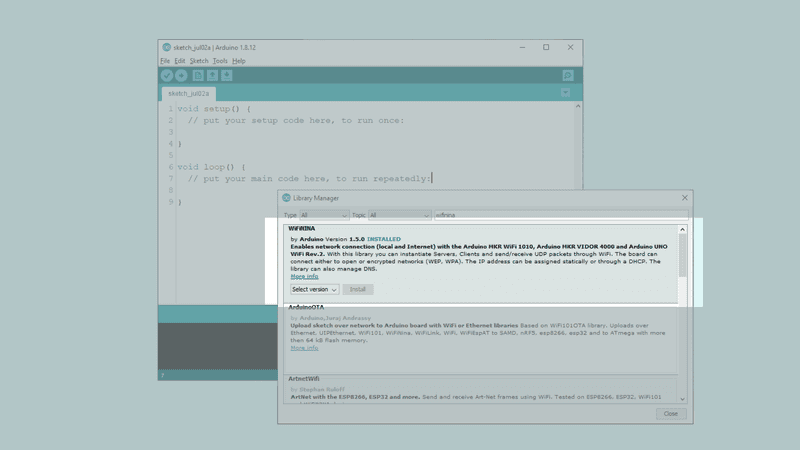Open a sketch using Open icon
This screenshot has width=800, height=450.
tap(212, 76)
